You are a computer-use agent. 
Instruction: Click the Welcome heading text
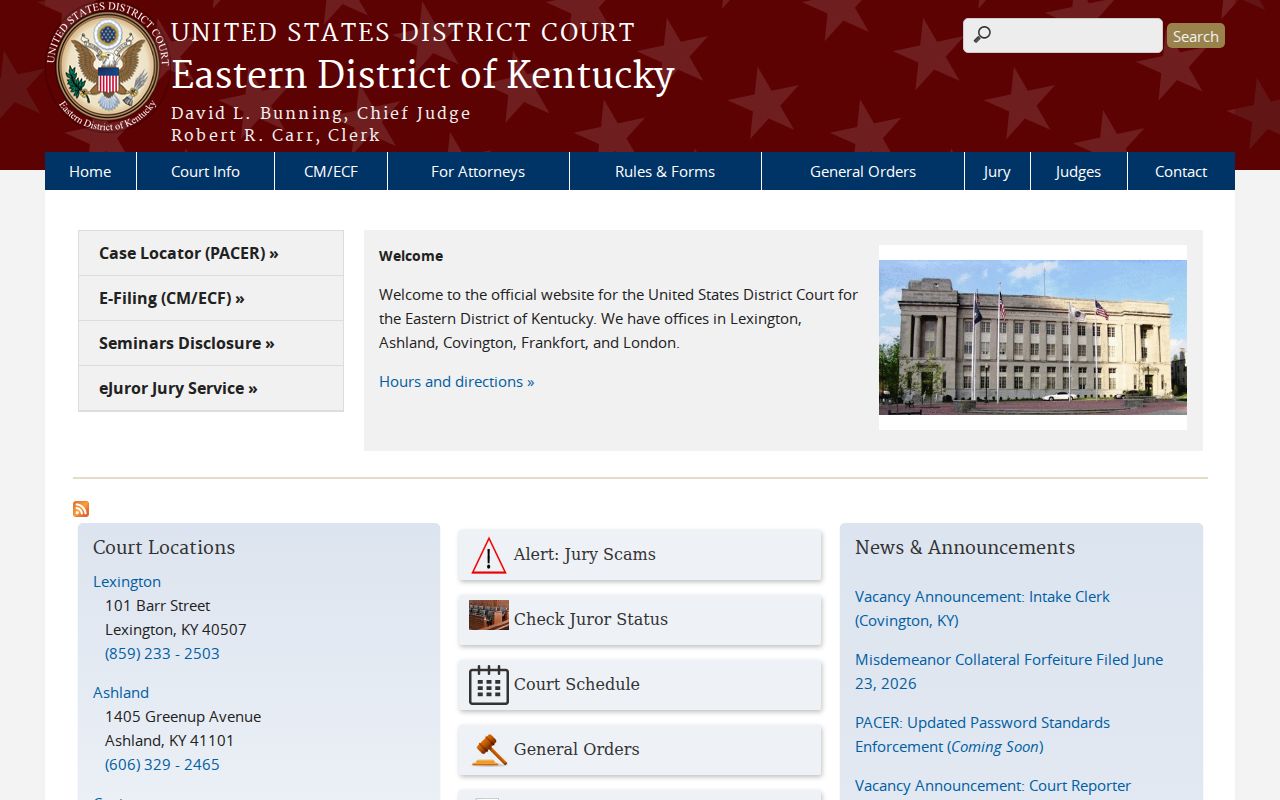click(x=411, y=256)
